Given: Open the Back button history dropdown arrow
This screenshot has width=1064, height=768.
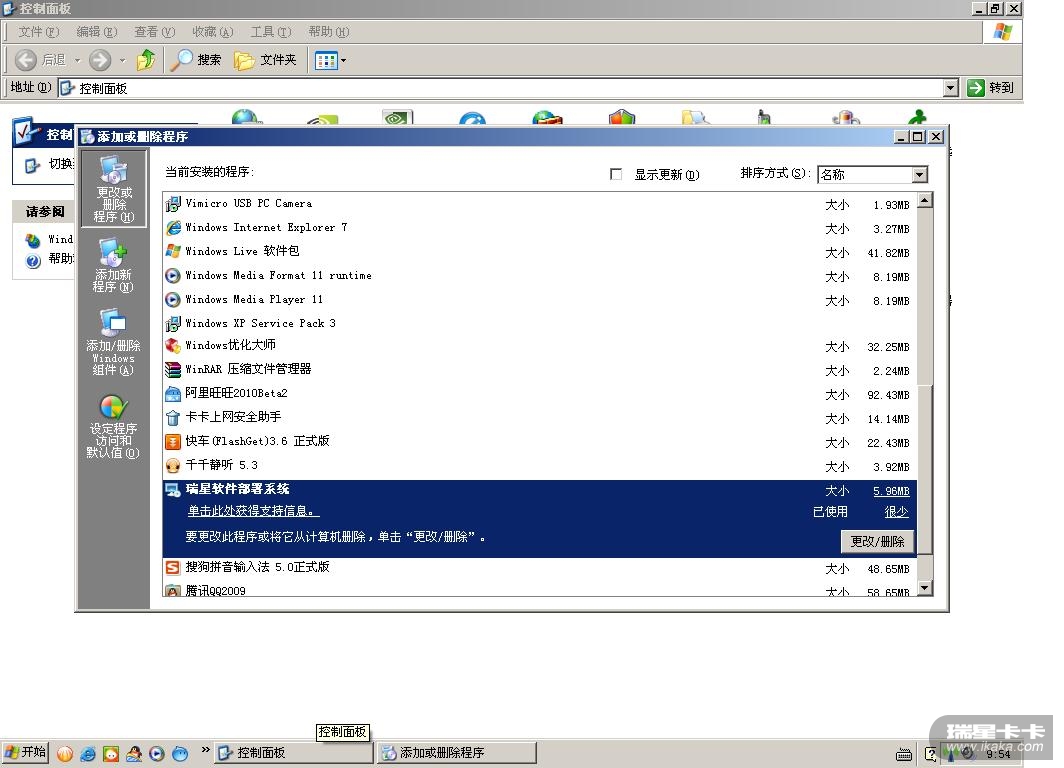Looking at the screenshot, I should coord(77,60).
